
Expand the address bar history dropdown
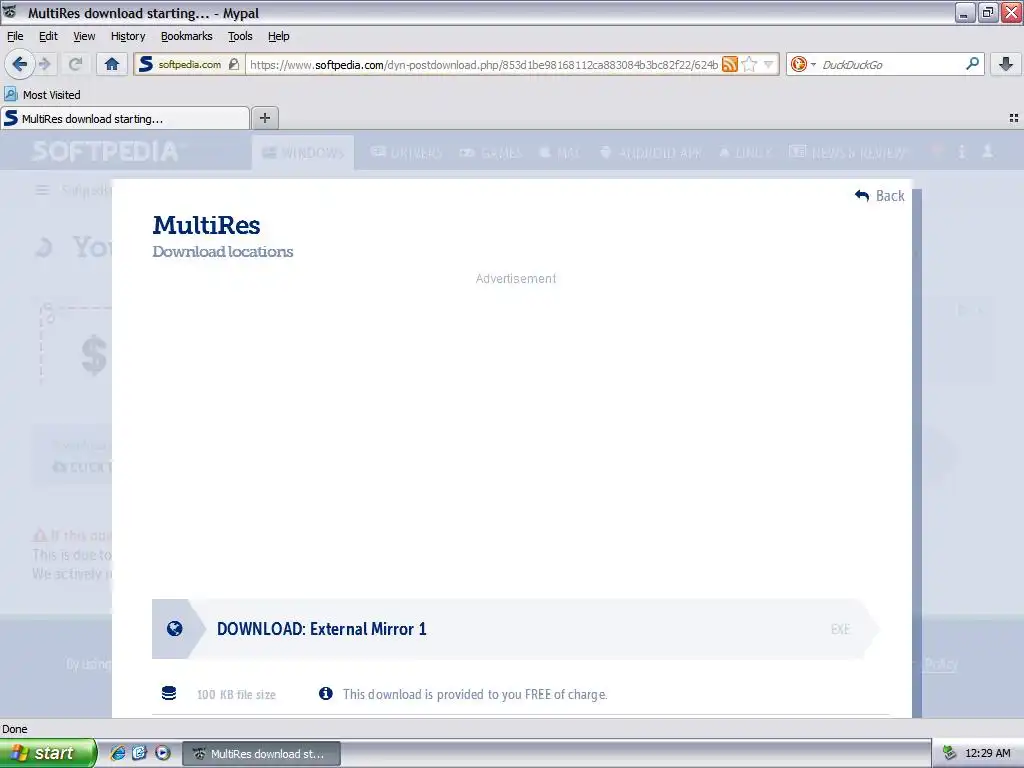tap(769, 64)
